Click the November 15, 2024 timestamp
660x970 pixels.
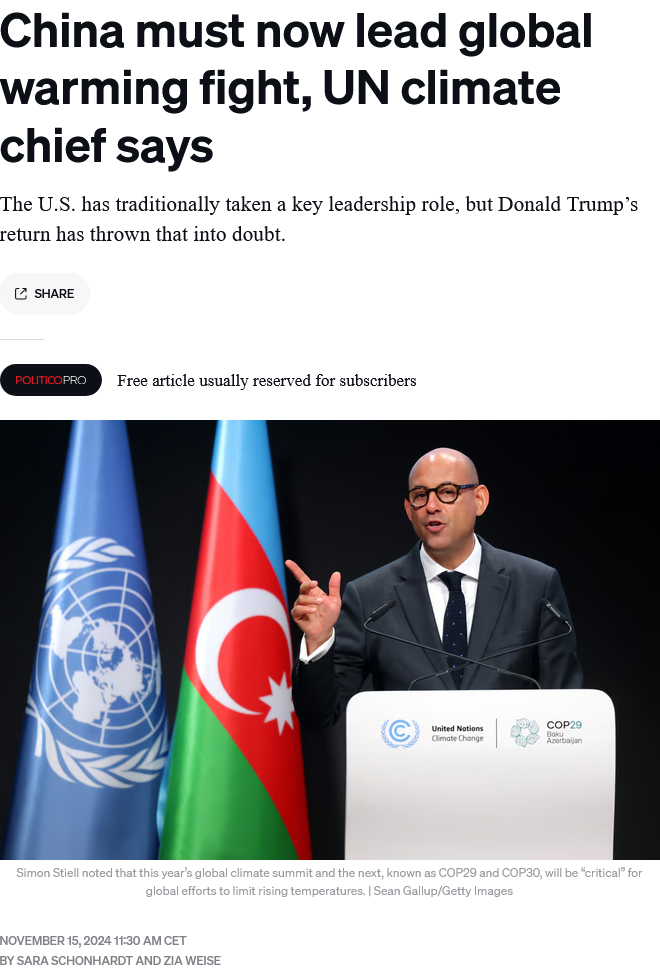pyautogui.click(x=93, y=940)
